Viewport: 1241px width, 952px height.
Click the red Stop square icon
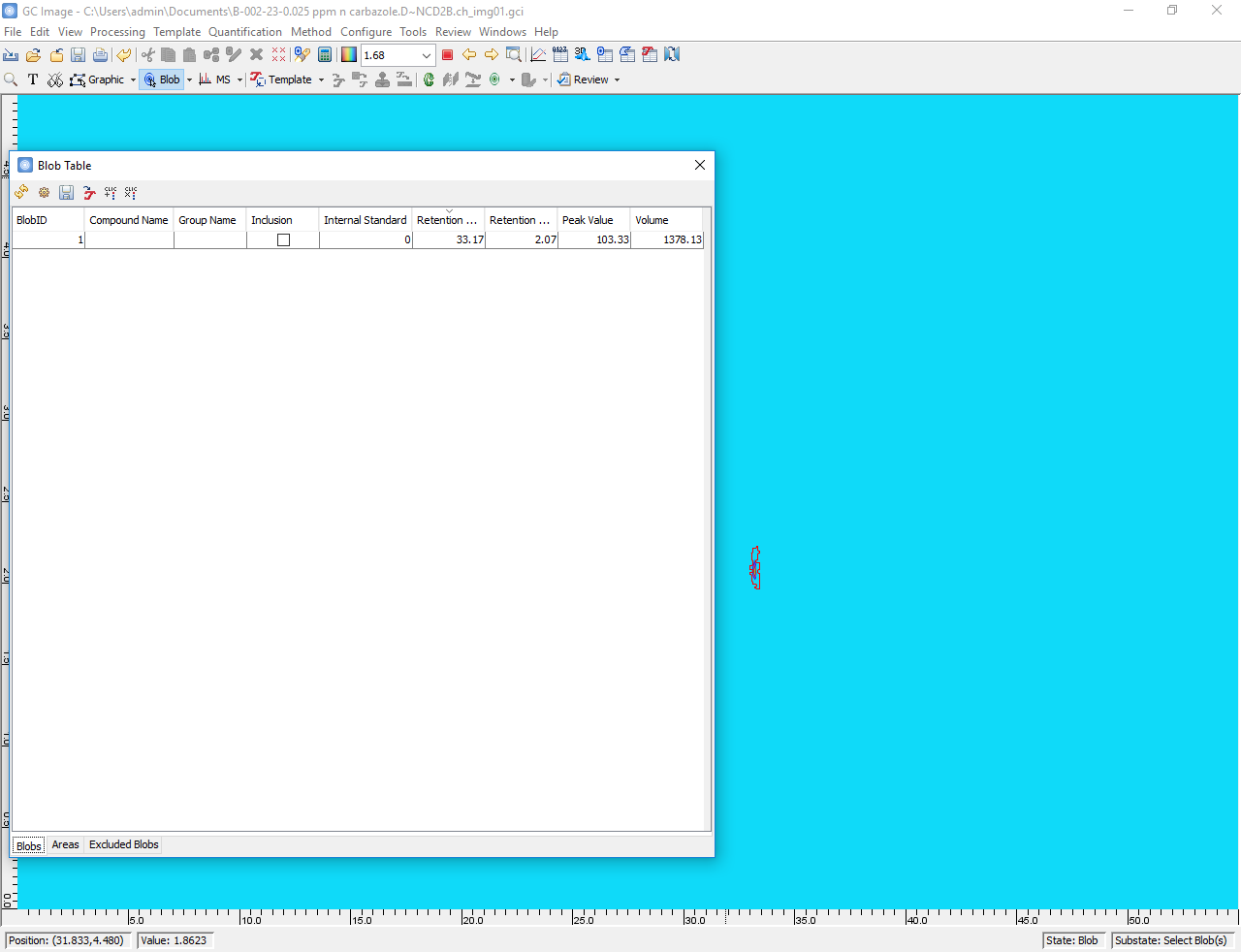pos(447,55)
